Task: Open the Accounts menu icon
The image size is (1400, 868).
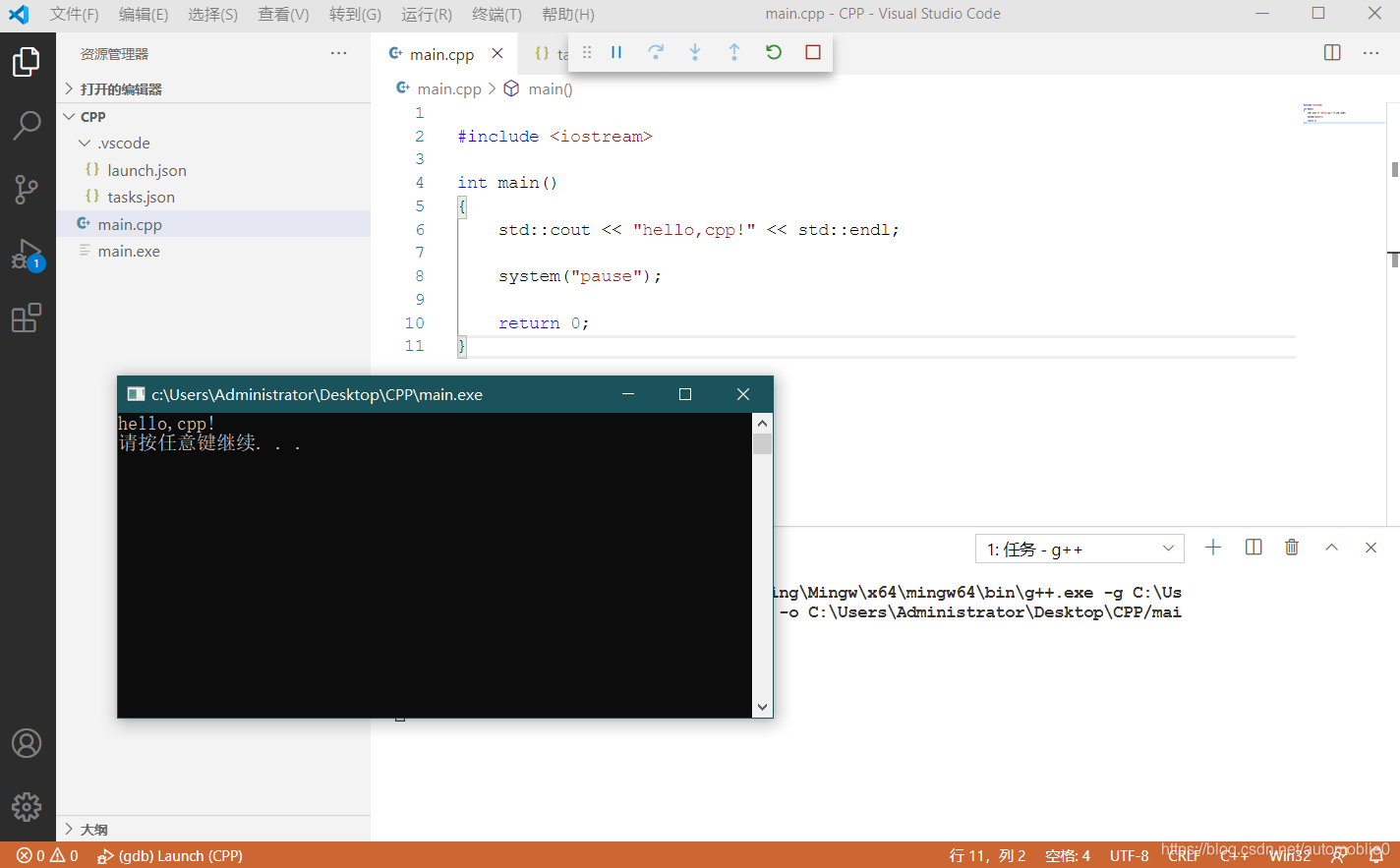Action: [x=27, y=743]
